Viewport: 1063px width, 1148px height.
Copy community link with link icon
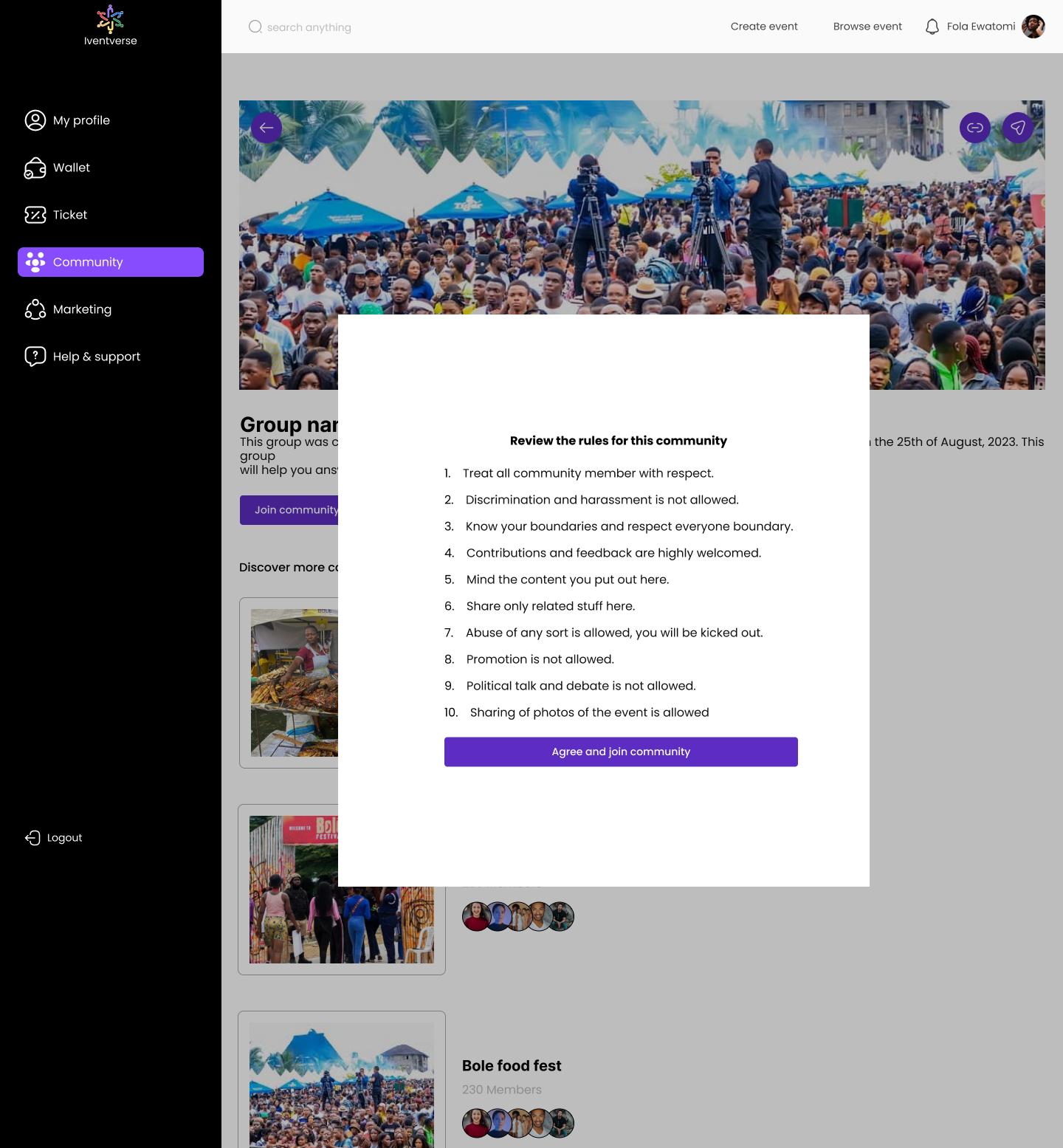pos(974,128)
